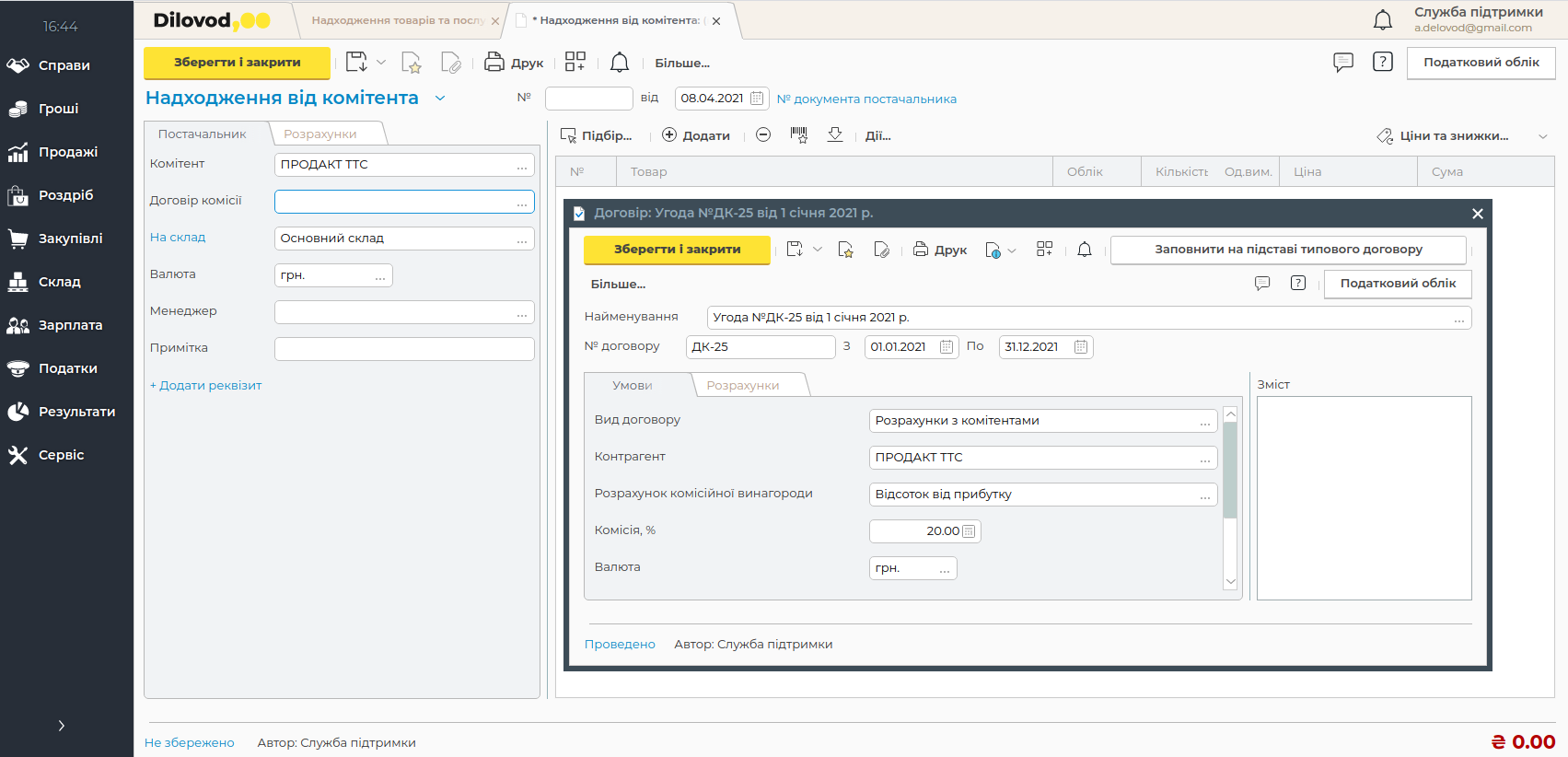Open the calculator for Комісія, % field
Image resolution: width=1568 pixels, height=757 pixels.
pyautogui.click(x=969, y=531)
